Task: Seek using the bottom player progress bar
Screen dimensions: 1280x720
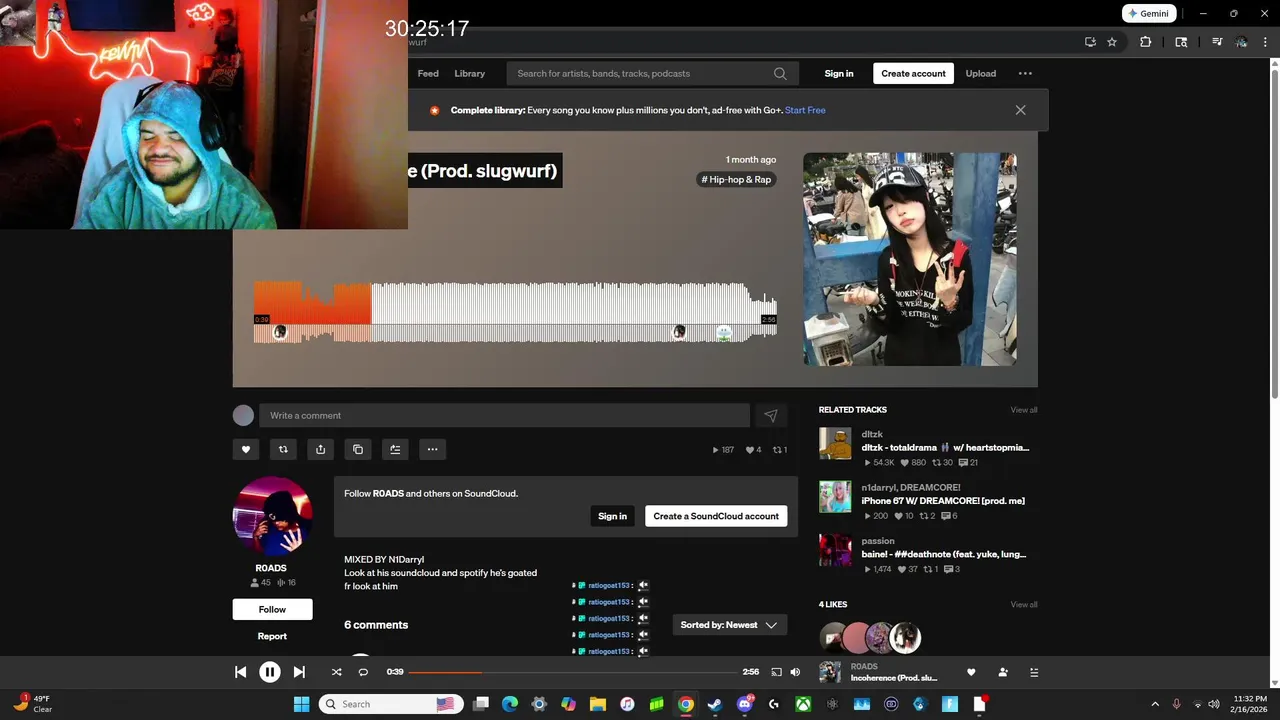Action: 573,672
